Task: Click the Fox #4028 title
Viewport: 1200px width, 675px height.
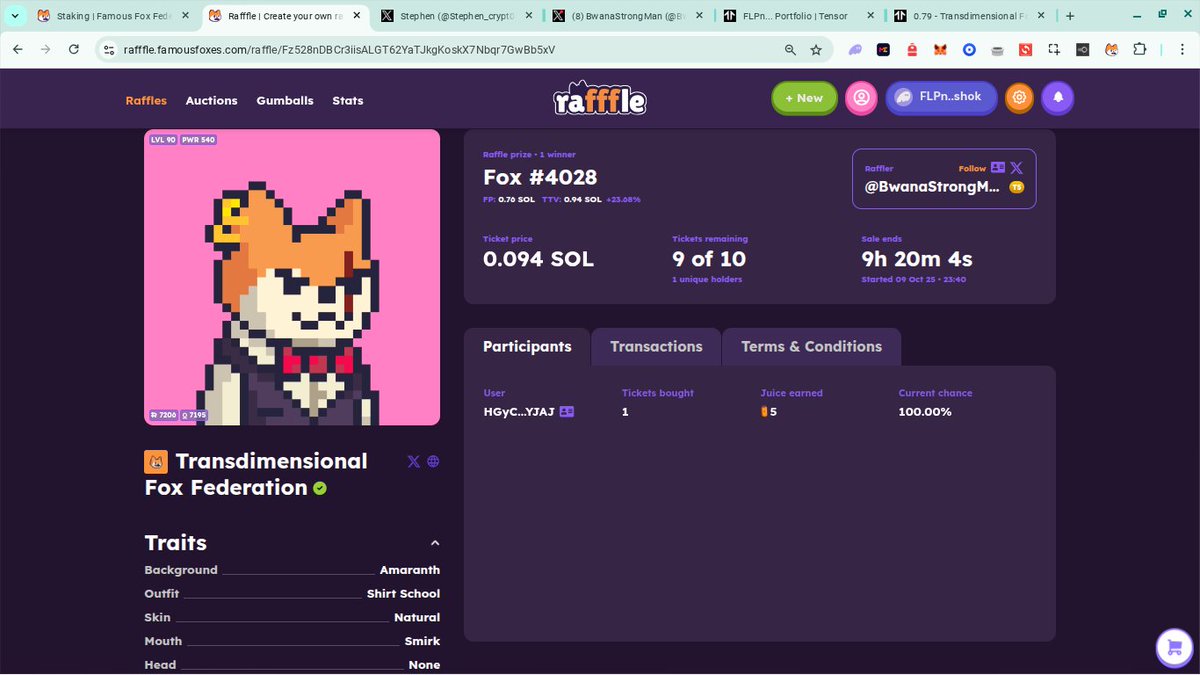Action: 540,178
